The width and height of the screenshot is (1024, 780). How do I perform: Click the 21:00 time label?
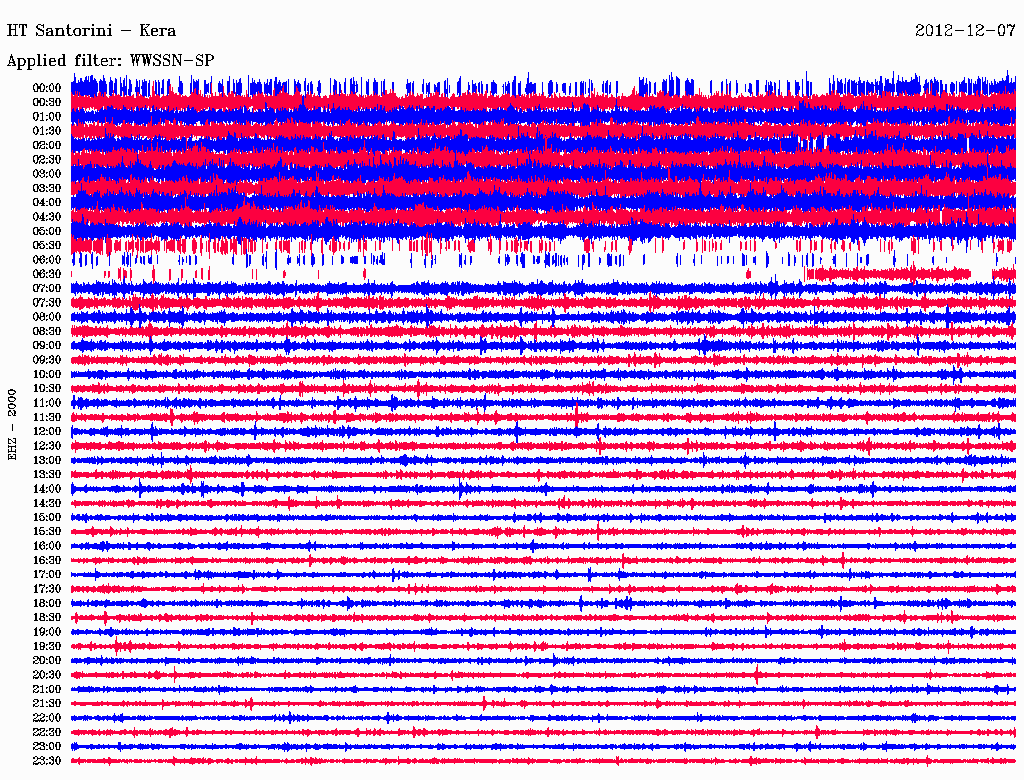[x=47, y=689]
